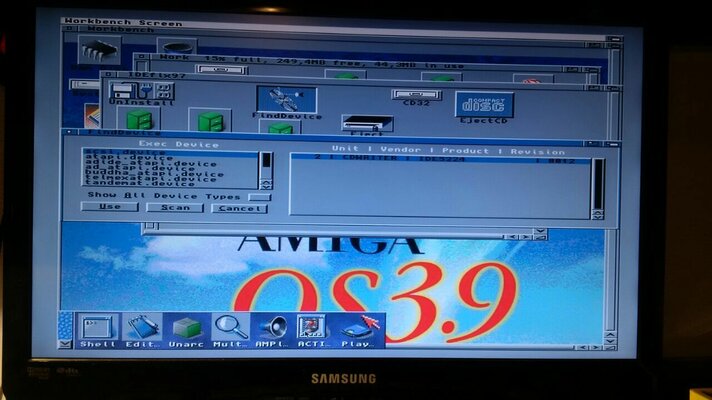Click the Mult magnifying glass icon
Screen dimensions: 712x400
tap(230, 329)
